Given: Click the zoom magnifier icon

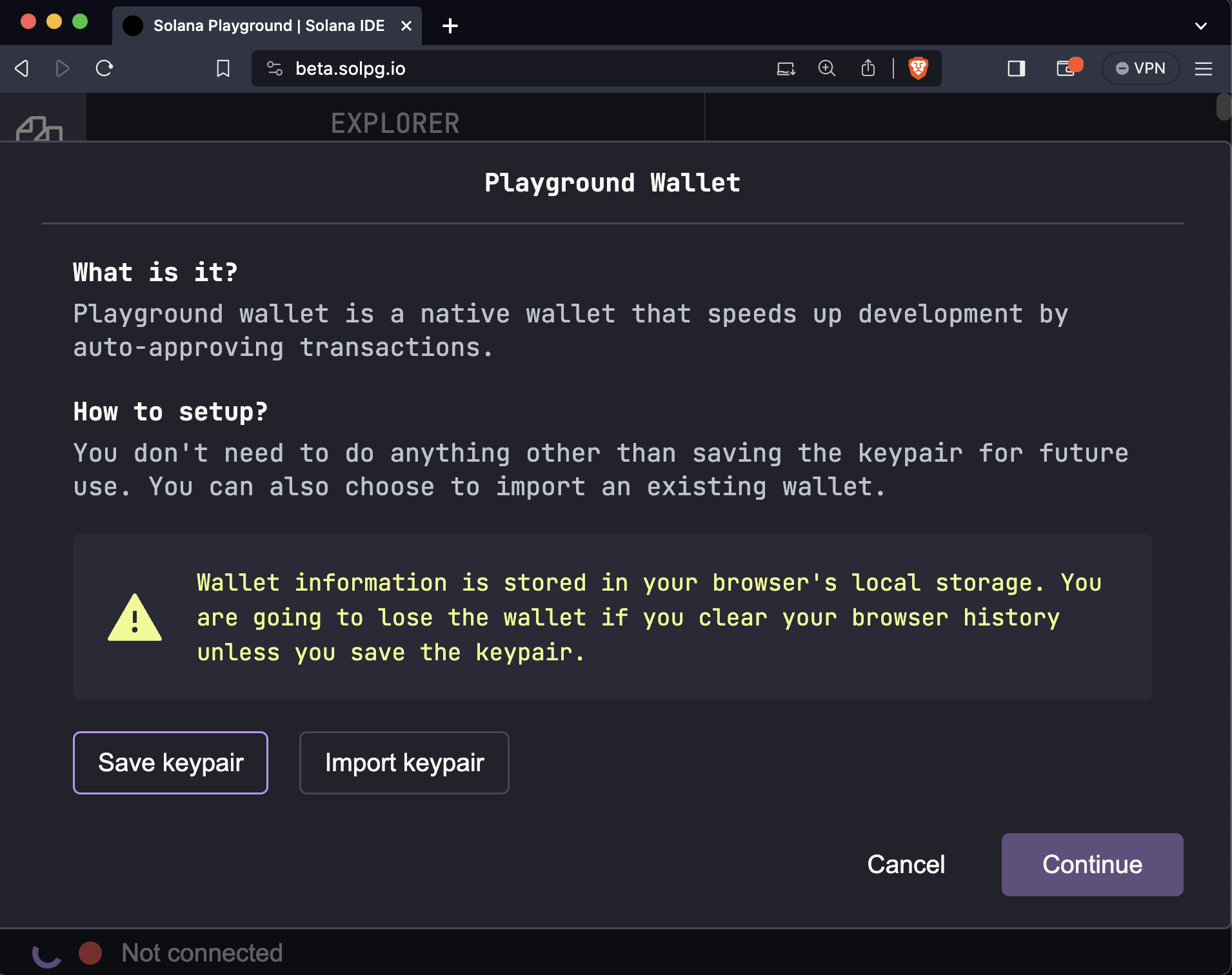Looking at the screenshot, I should pyautogui.click(x=826, y=68).
